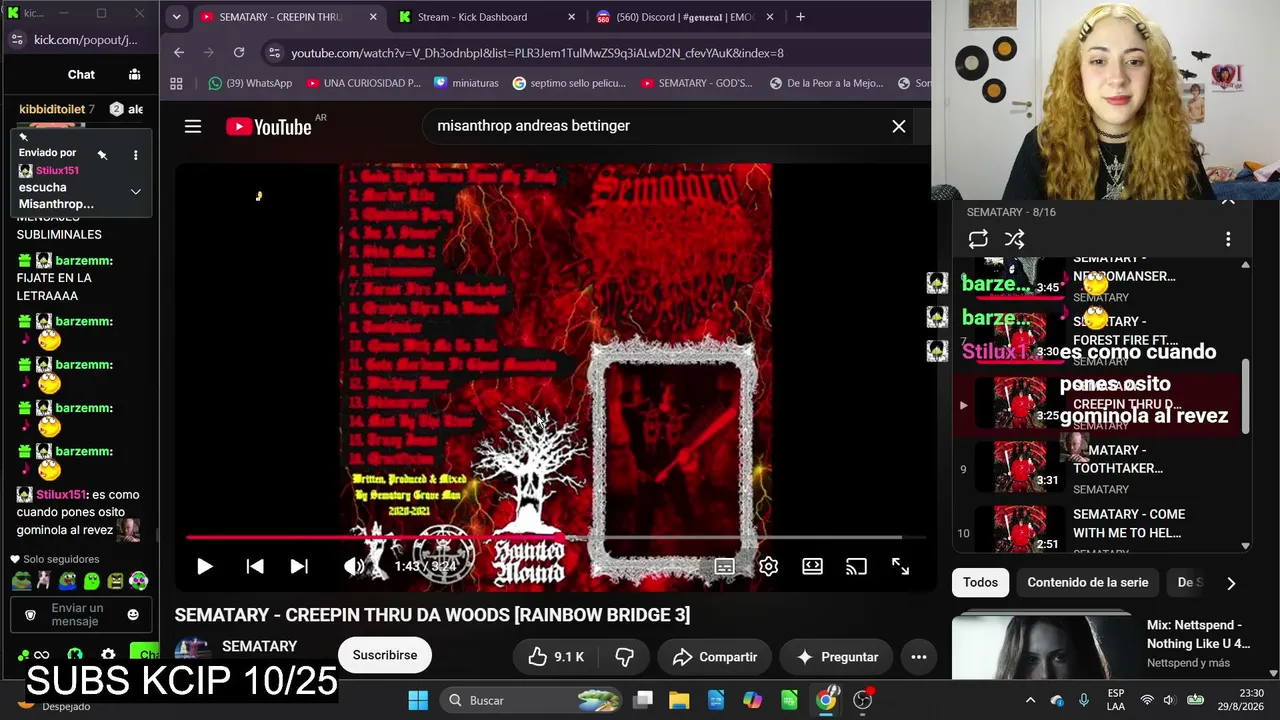
Task: Open OBS Studio from the taskbar
Action: (x=863, y=700)
